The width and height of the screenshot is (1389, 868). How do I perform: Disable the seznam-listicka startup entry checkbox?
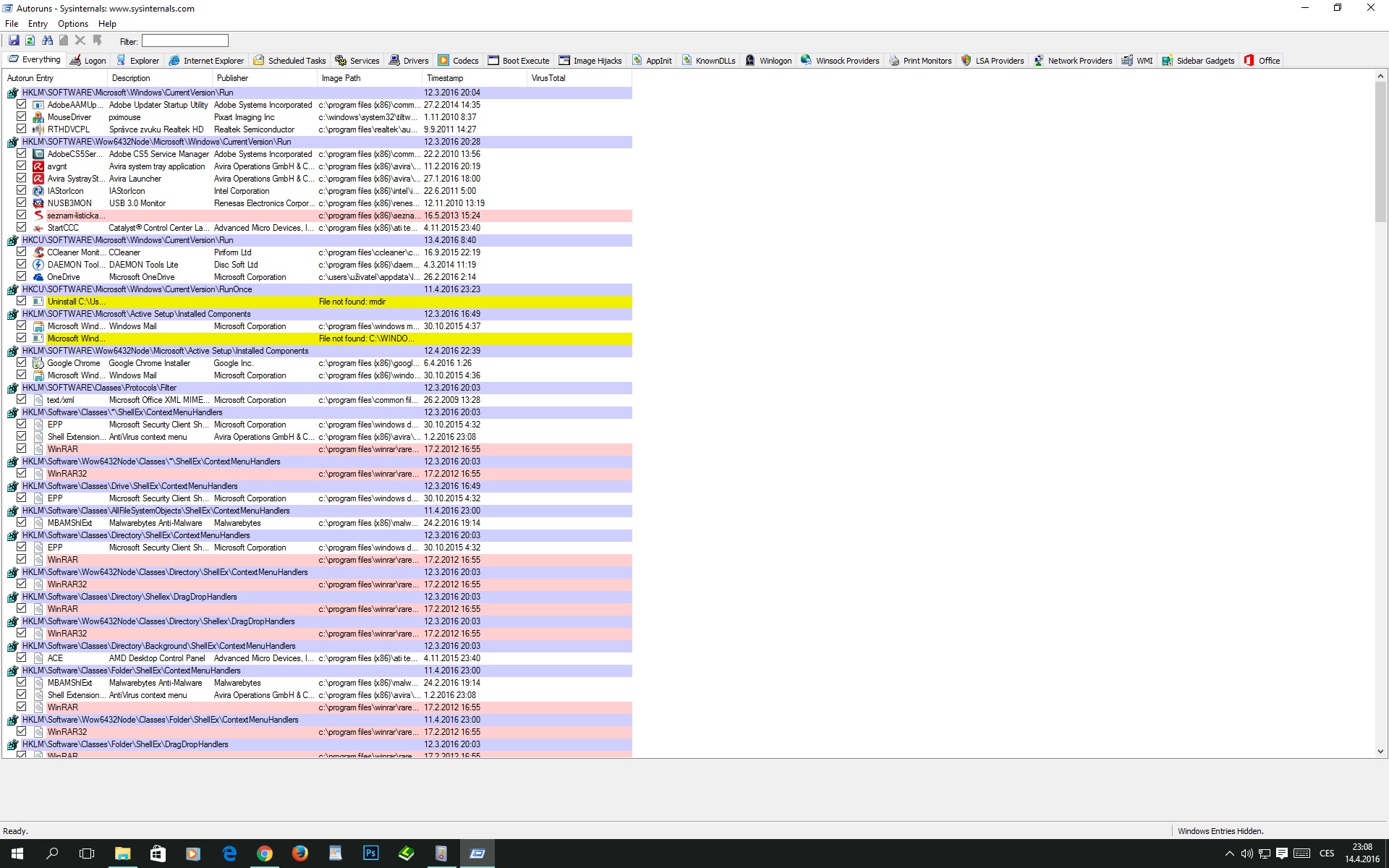click(21, 216)
